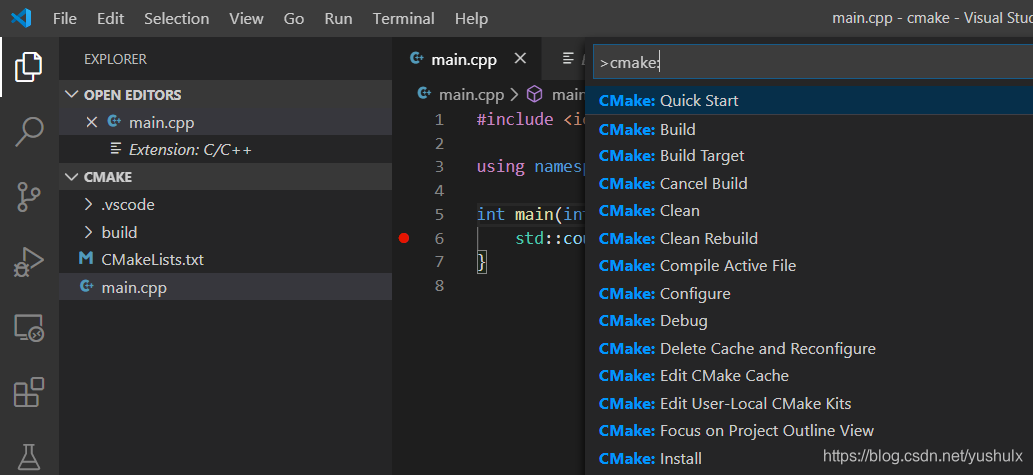Run CMake: Edit CMake Cache command
The width and height of the screenshot is (1033, 475).
coord(809,376)
